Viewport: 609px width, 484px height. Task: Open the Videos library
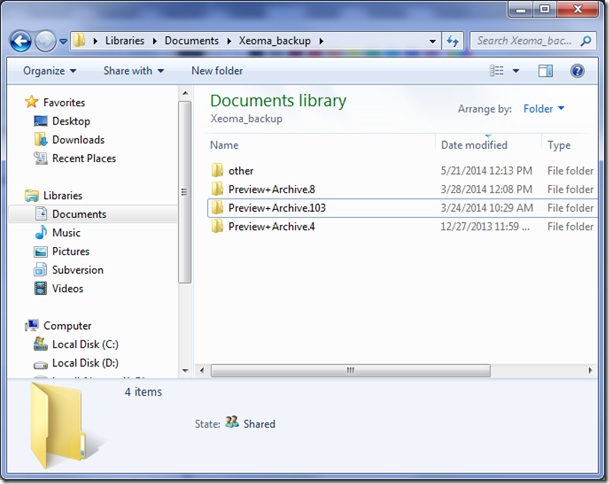click(x=68, y=289)
